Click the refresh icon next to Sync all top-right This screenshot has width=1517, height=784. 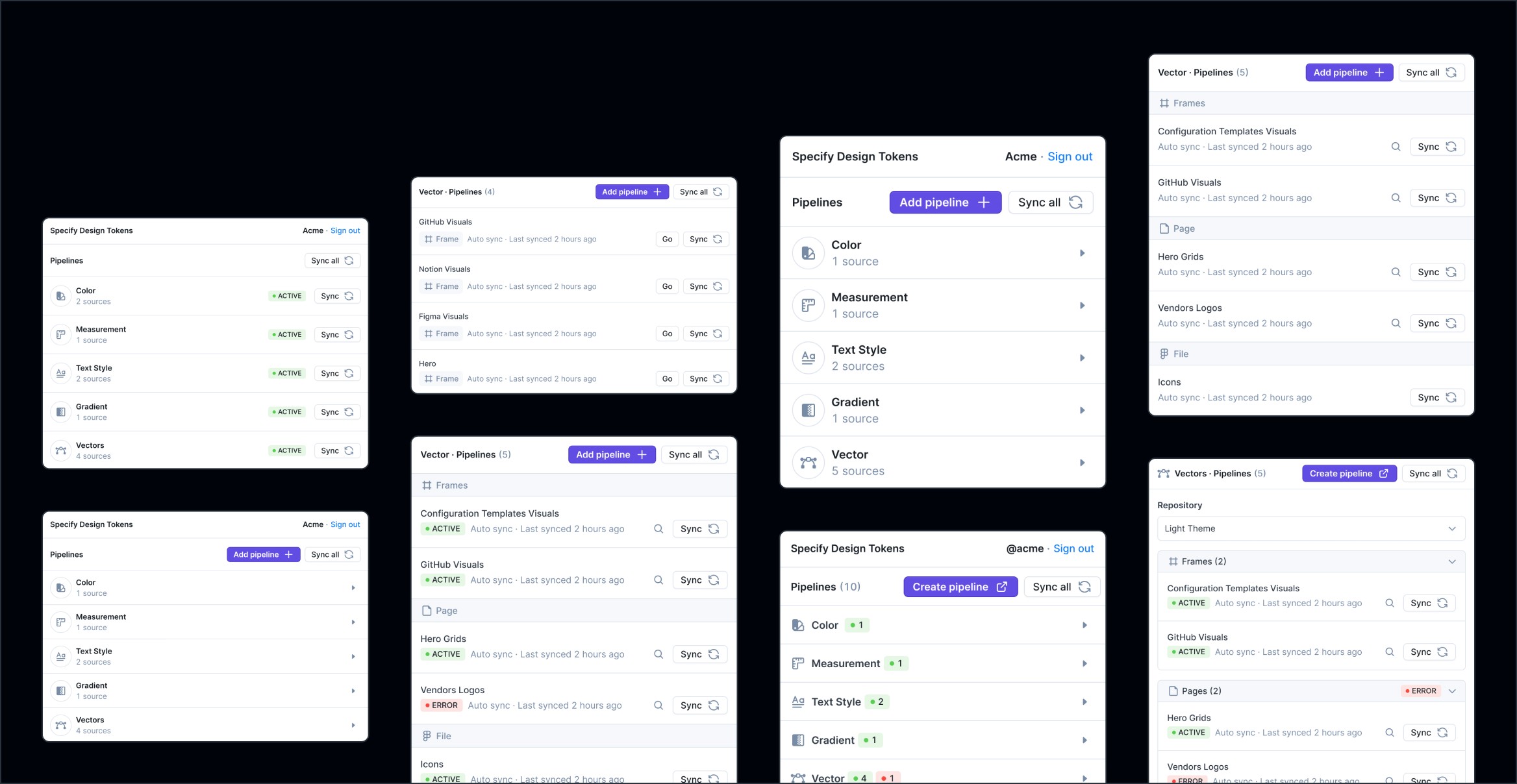point(1452,72)
